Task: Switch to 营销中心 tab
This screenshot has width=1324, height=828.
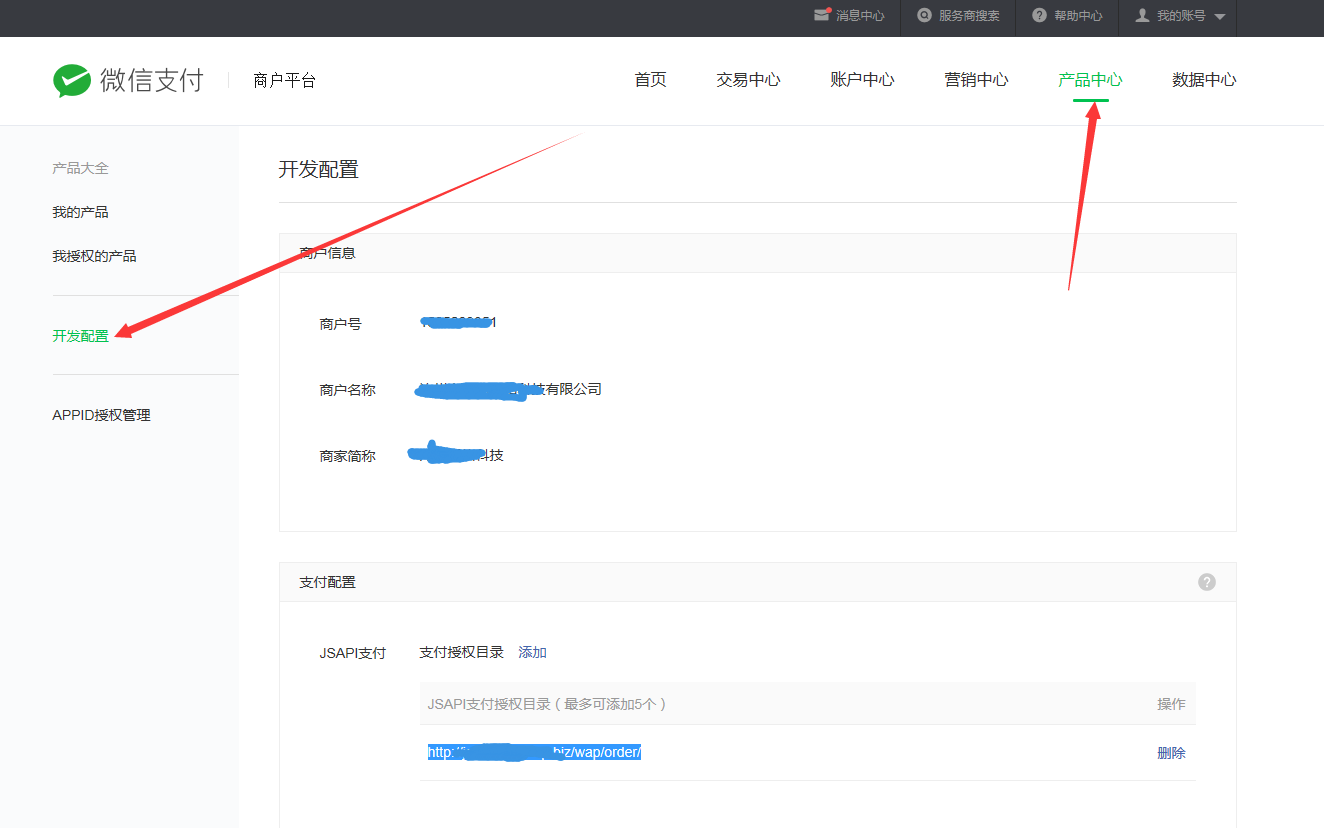Action: point(976,80)
